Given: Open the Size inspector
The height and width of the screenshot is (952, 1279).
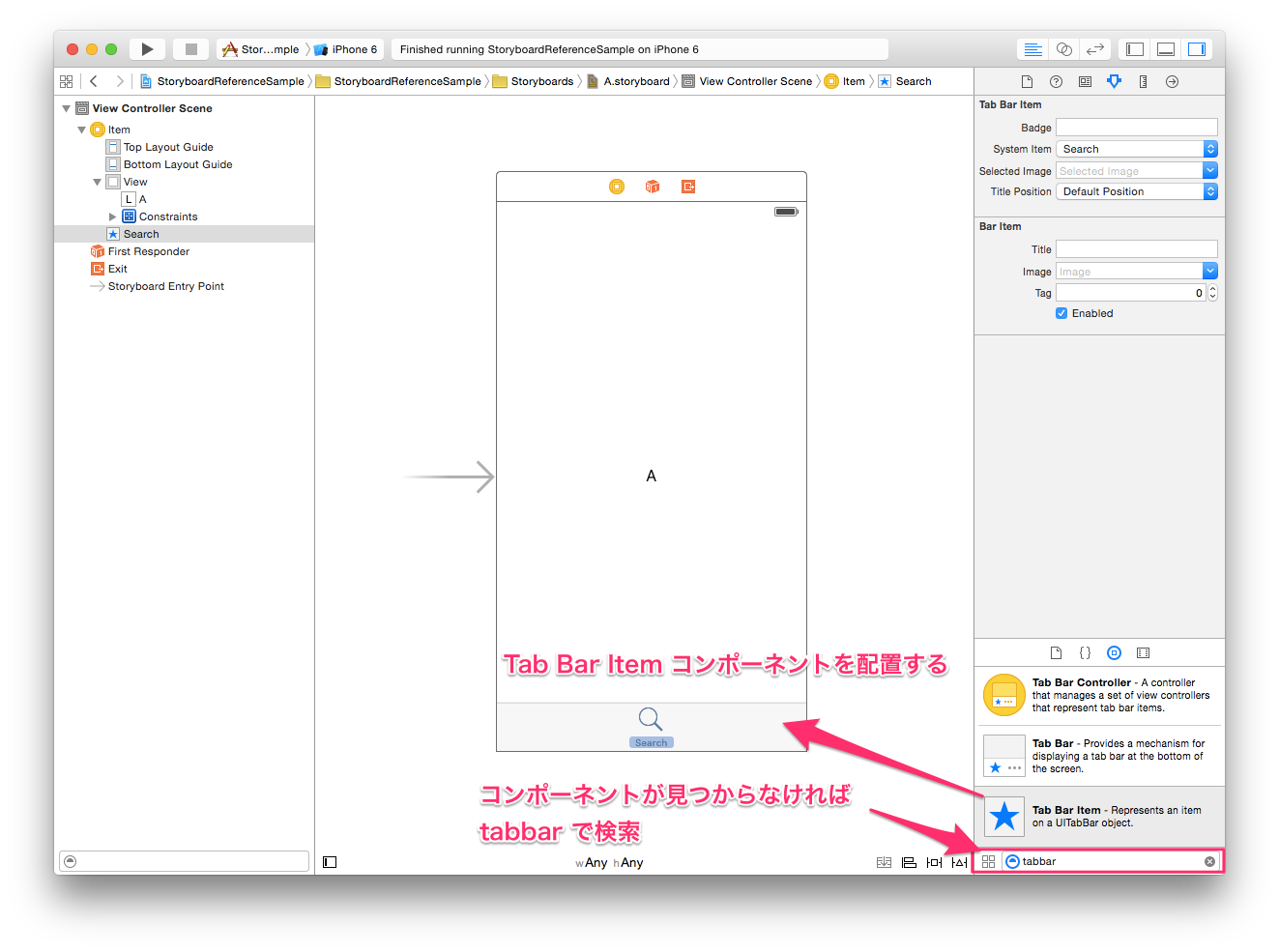Looking at the screenshot, I should (1143, 82).
